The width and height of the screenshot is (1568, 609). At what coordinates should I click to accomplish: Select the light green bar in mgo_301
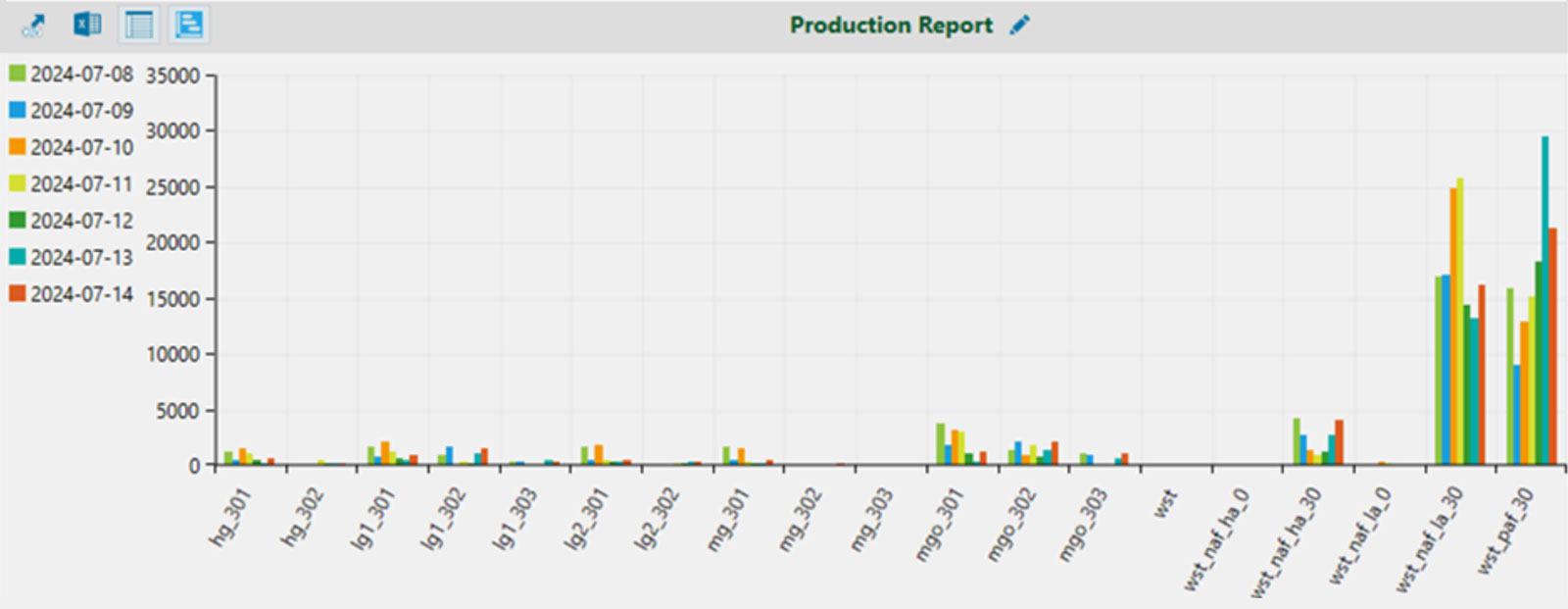pyautogui.click(x=940, y=444)
